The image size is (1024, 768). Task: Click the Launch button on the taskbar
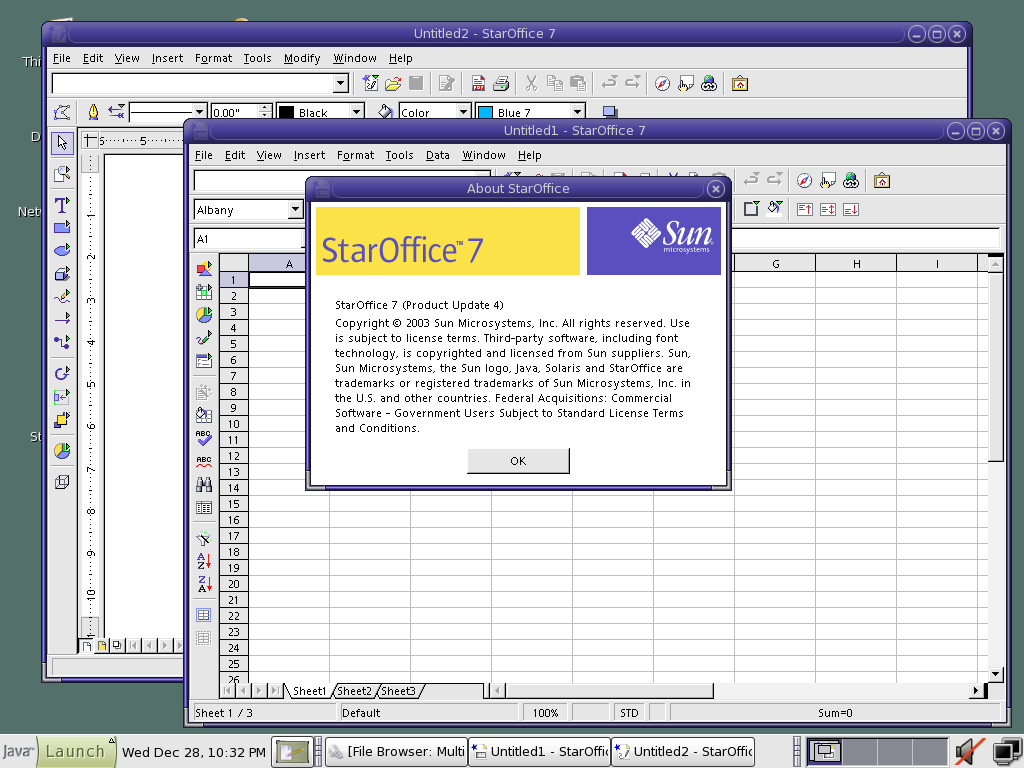tap(75, 751)
